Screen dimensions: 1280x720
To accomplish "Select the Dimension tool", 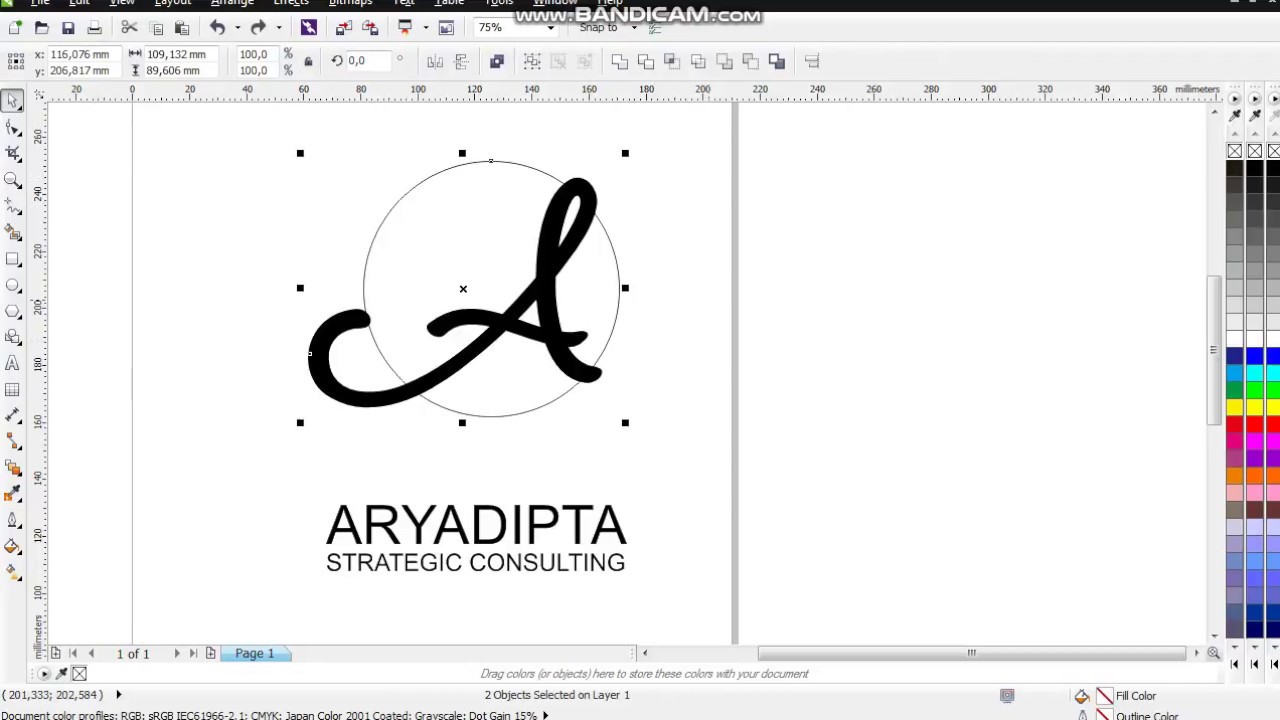I will pyautogui.click(x=12, y=416).
